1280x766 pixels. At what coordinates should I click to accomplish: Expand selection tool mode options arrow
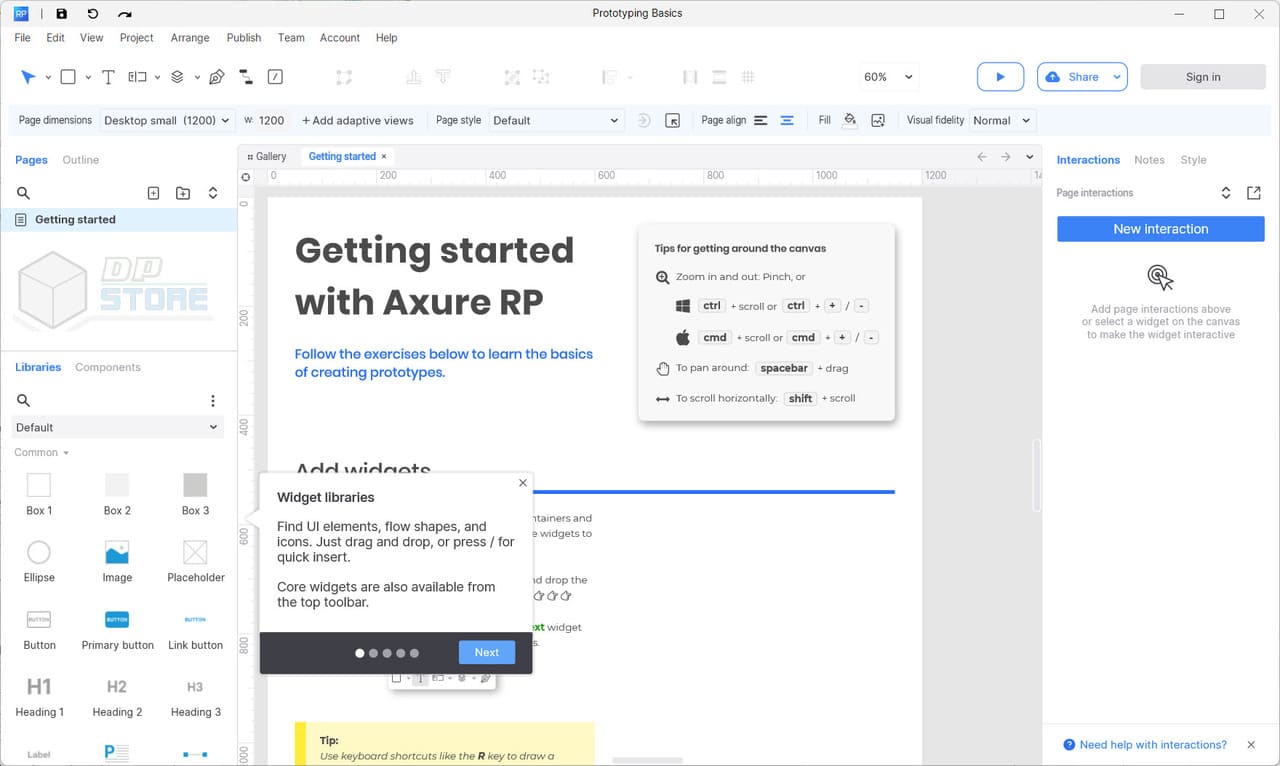pos(47,78)
